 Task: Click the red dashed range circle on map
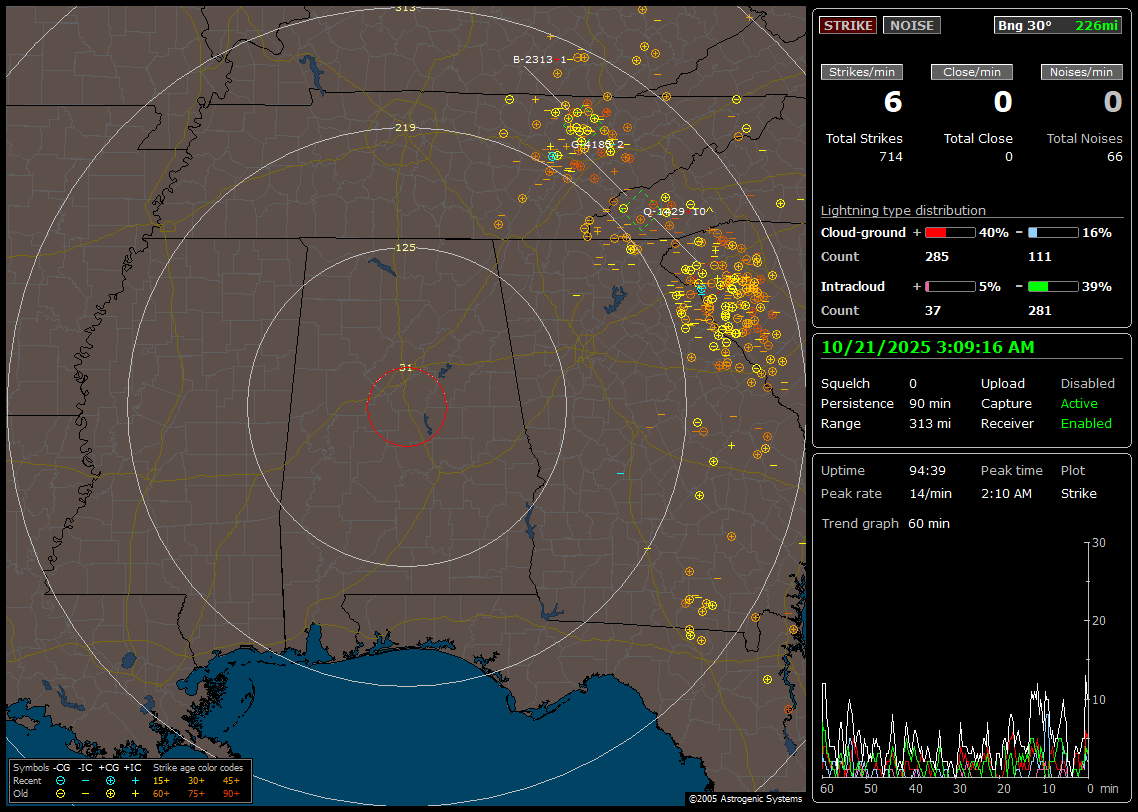pos(367,407)
